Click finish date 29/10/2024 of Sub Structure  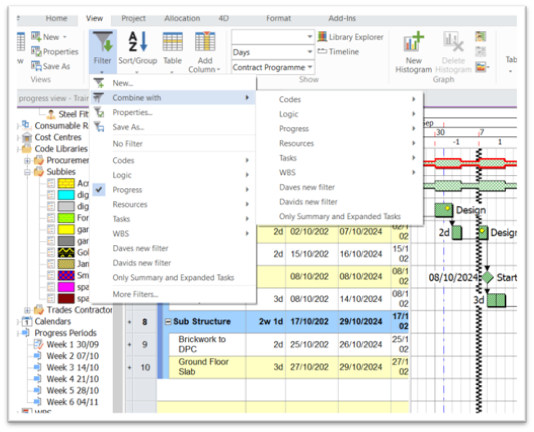tap(361, 321)
